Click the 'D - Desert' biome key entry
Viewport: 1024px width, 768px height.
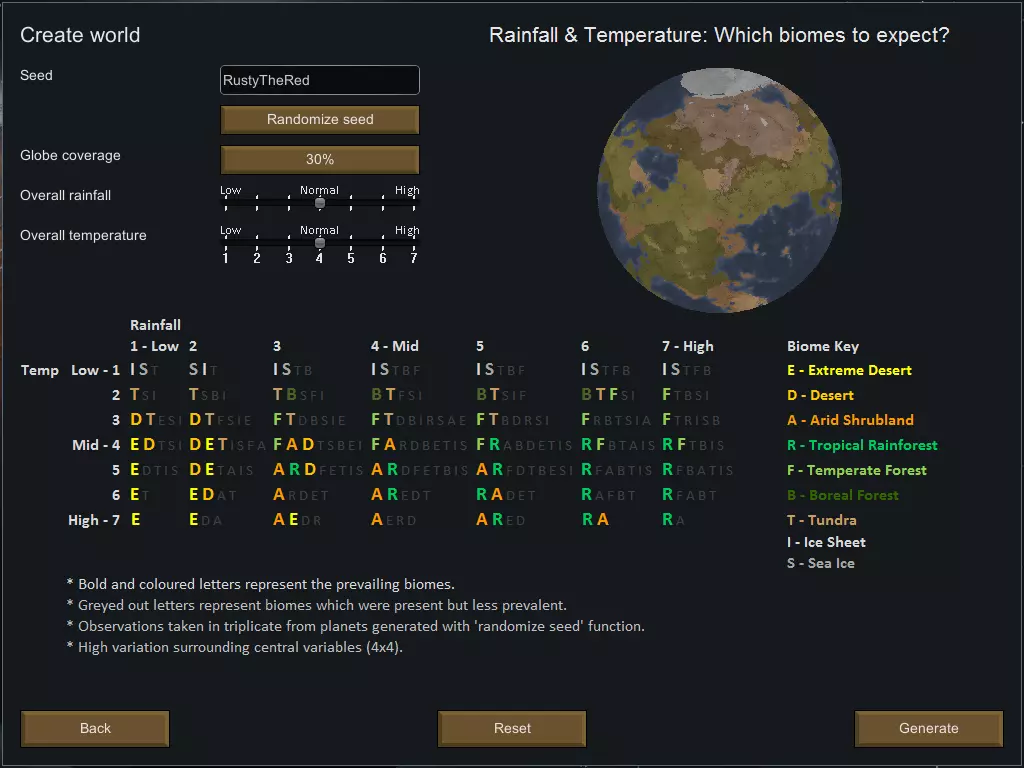pyautogui.click(x=820, y=395)
